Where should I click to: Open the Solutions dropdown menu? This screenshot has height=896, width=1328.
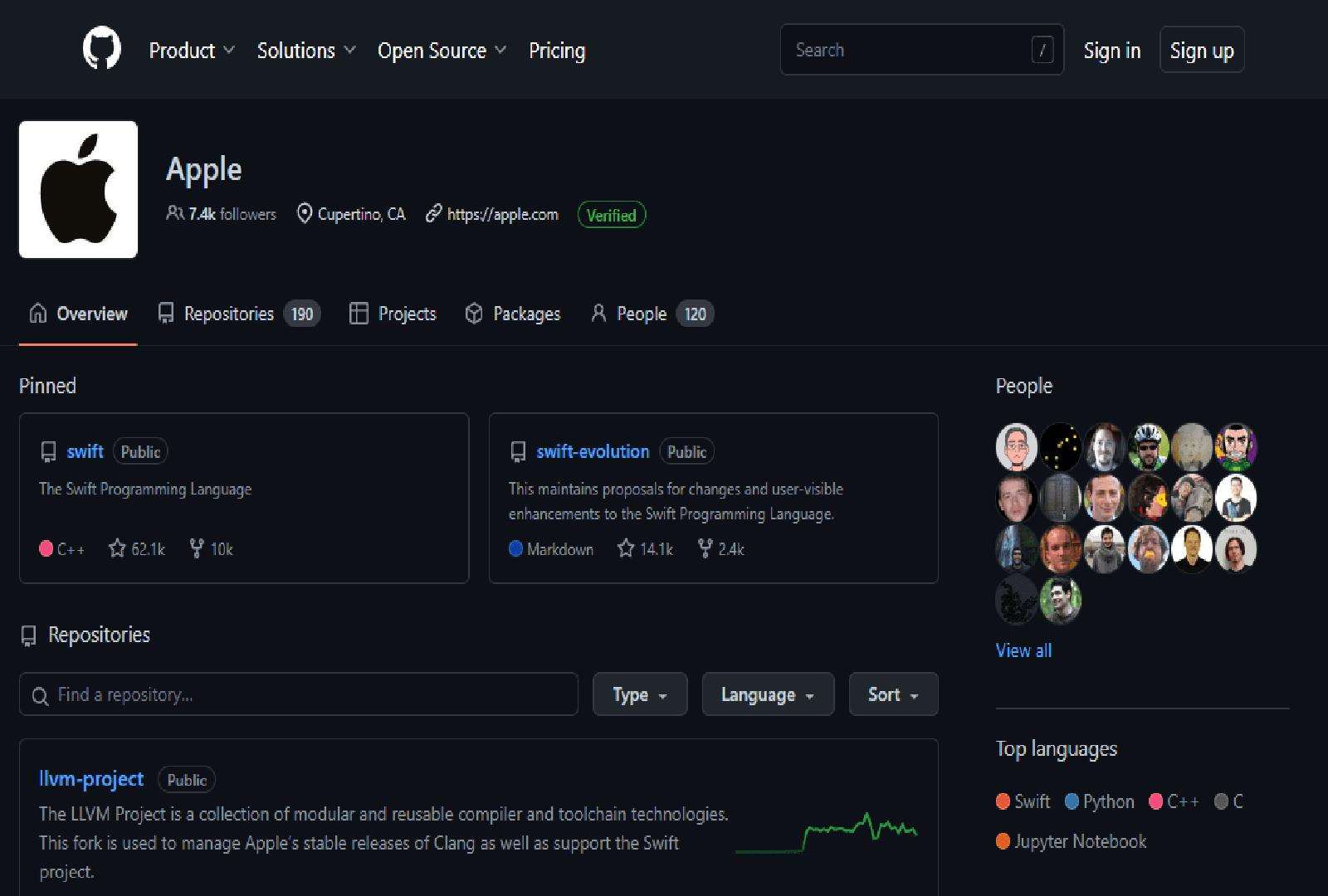[x=306, y=51]
